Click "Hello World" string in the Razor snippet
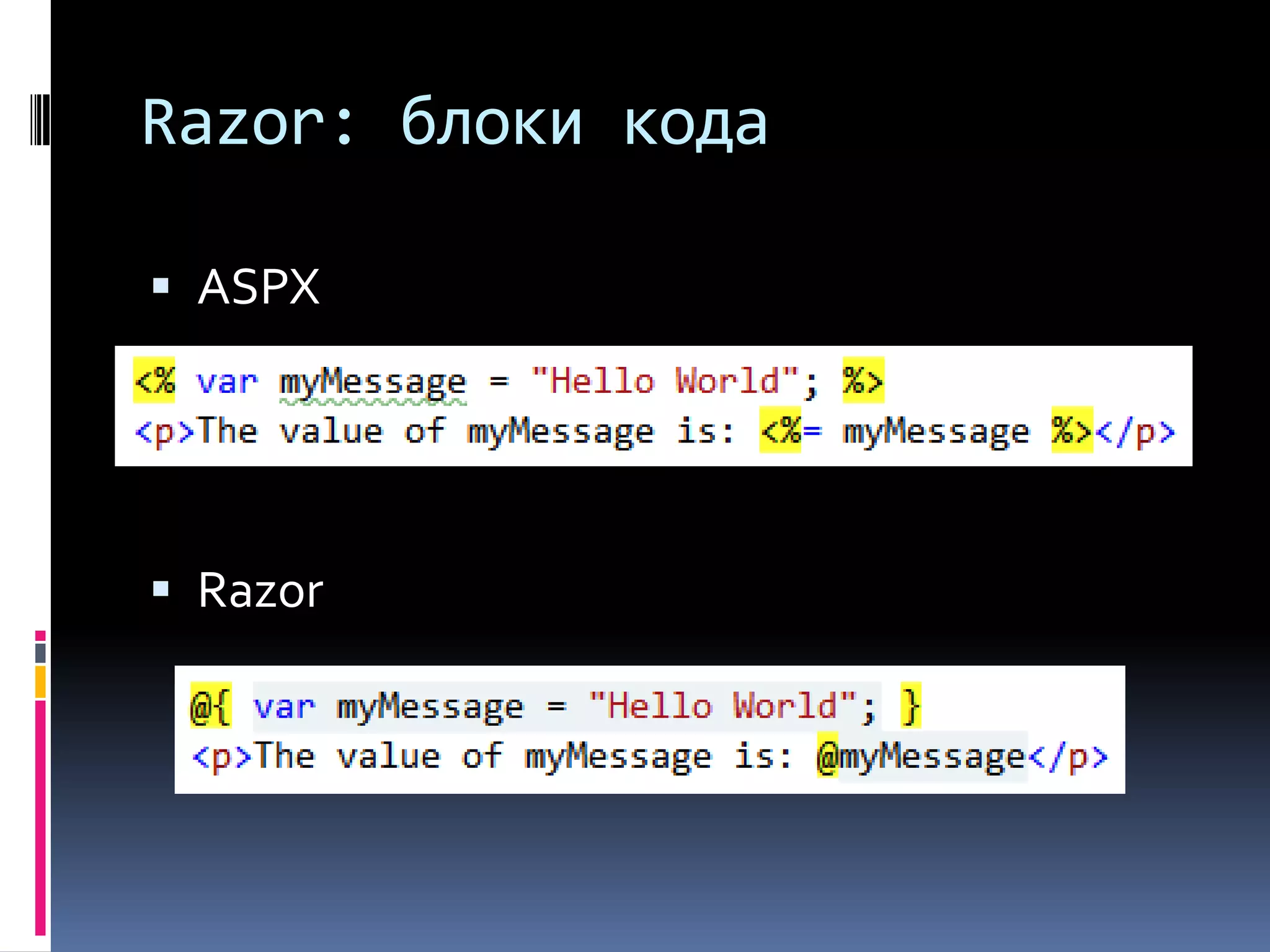The image size is (1270, 952). click(723, 706)
